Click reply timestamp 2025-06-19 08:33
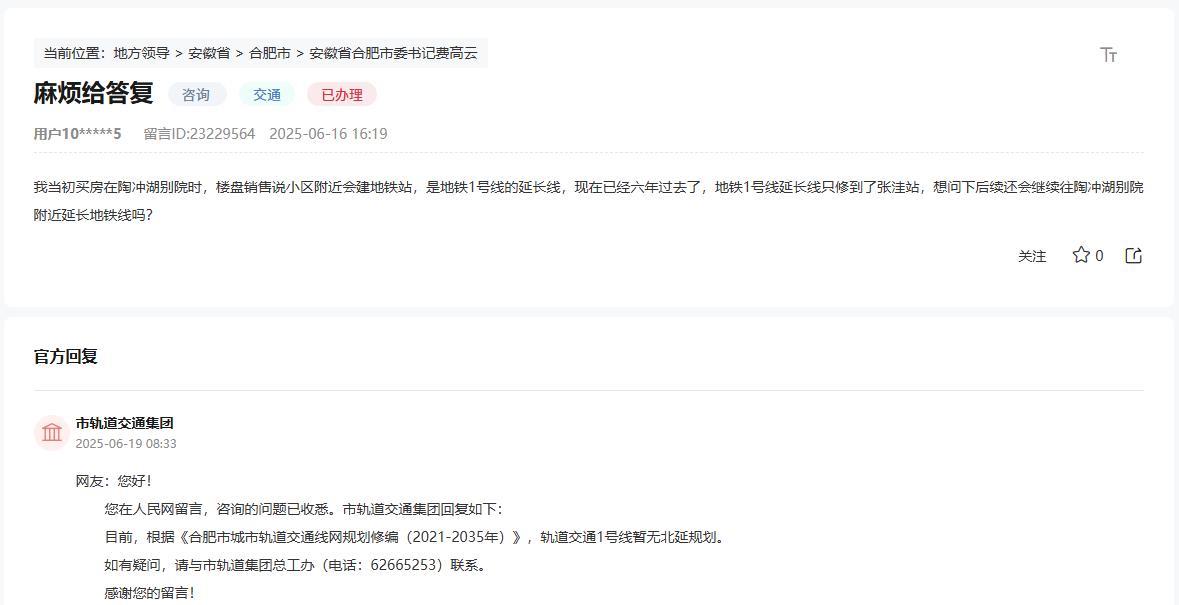This screenshot has width=1179, height=605. 126,443
